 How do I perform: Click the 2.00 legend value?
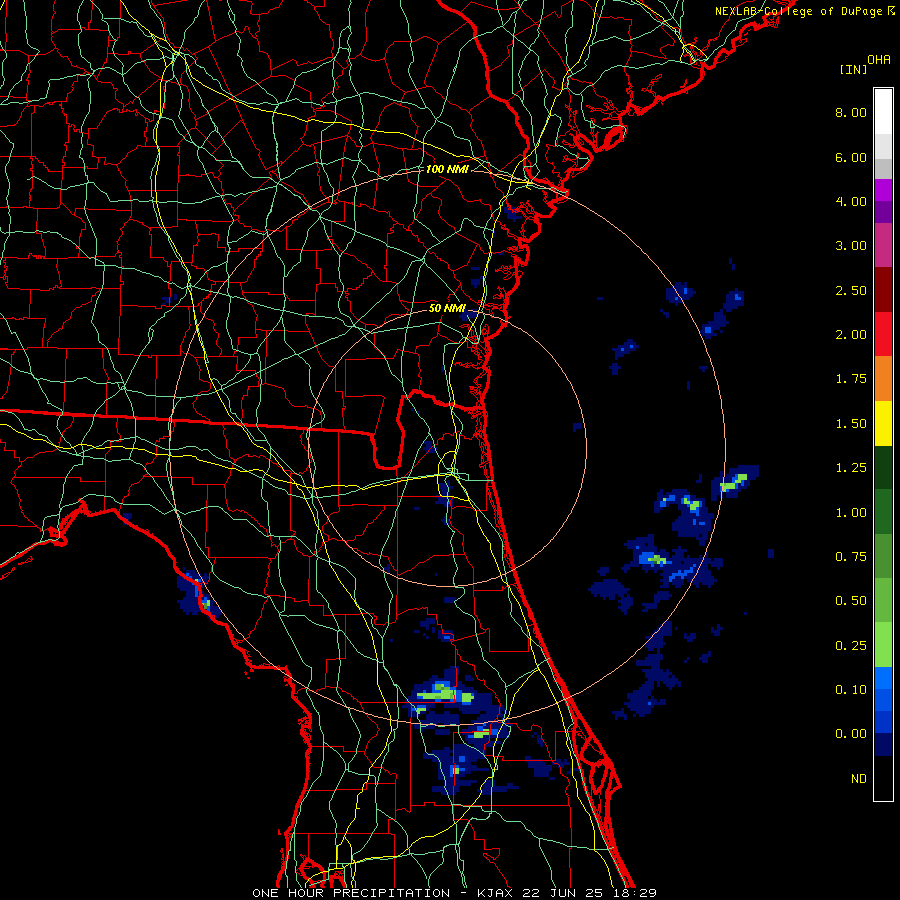pyautogui.click(x=851, y=335)
